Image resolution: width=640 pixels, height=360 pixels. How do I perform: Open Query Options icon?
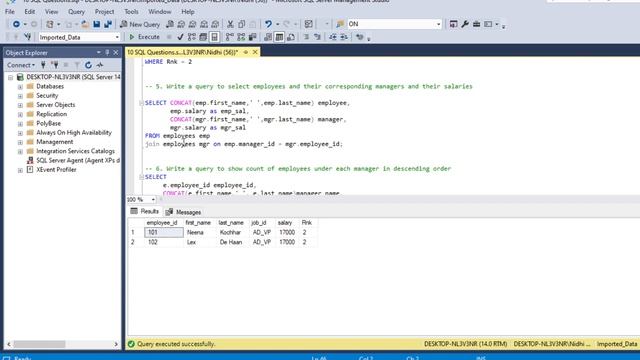pyautogui.click(x=203, y=37)
